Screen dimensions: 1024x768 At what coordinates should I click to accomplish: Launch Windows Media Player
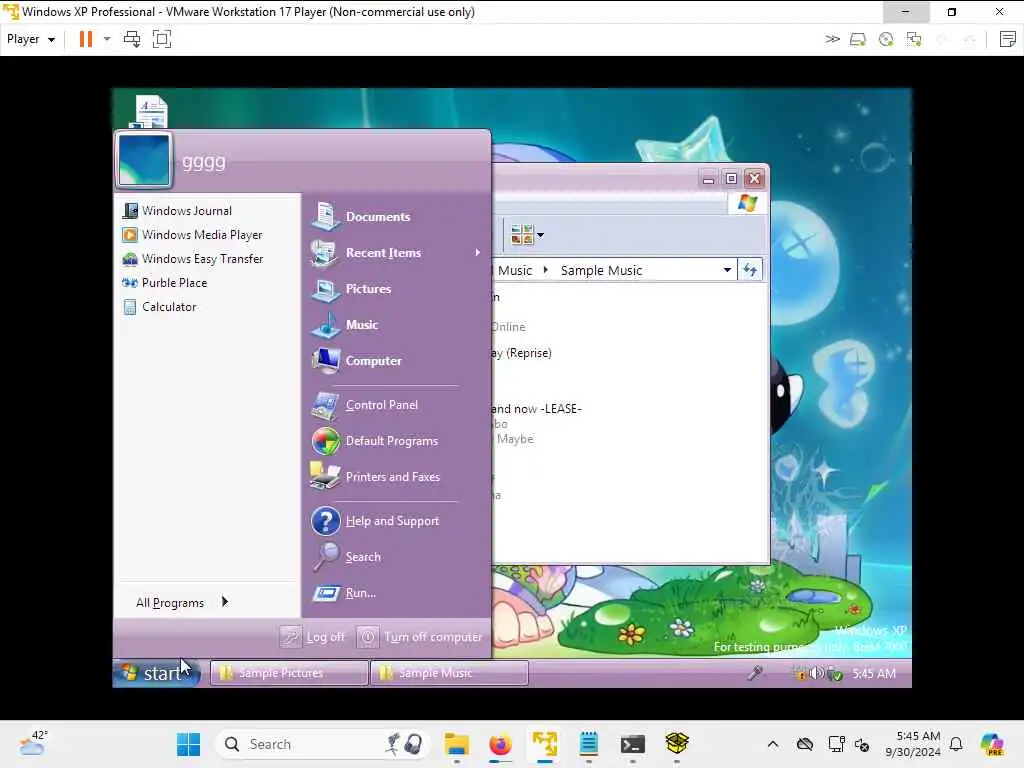pos(193,235)
